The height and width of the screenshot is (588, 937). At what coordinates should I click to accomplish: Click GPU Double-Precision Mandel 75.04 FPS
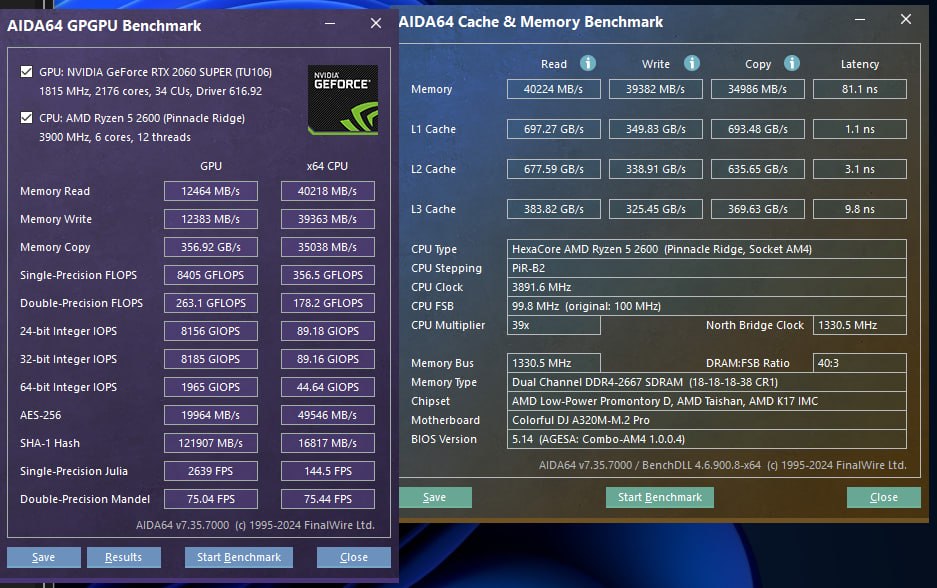coord(211,499)
